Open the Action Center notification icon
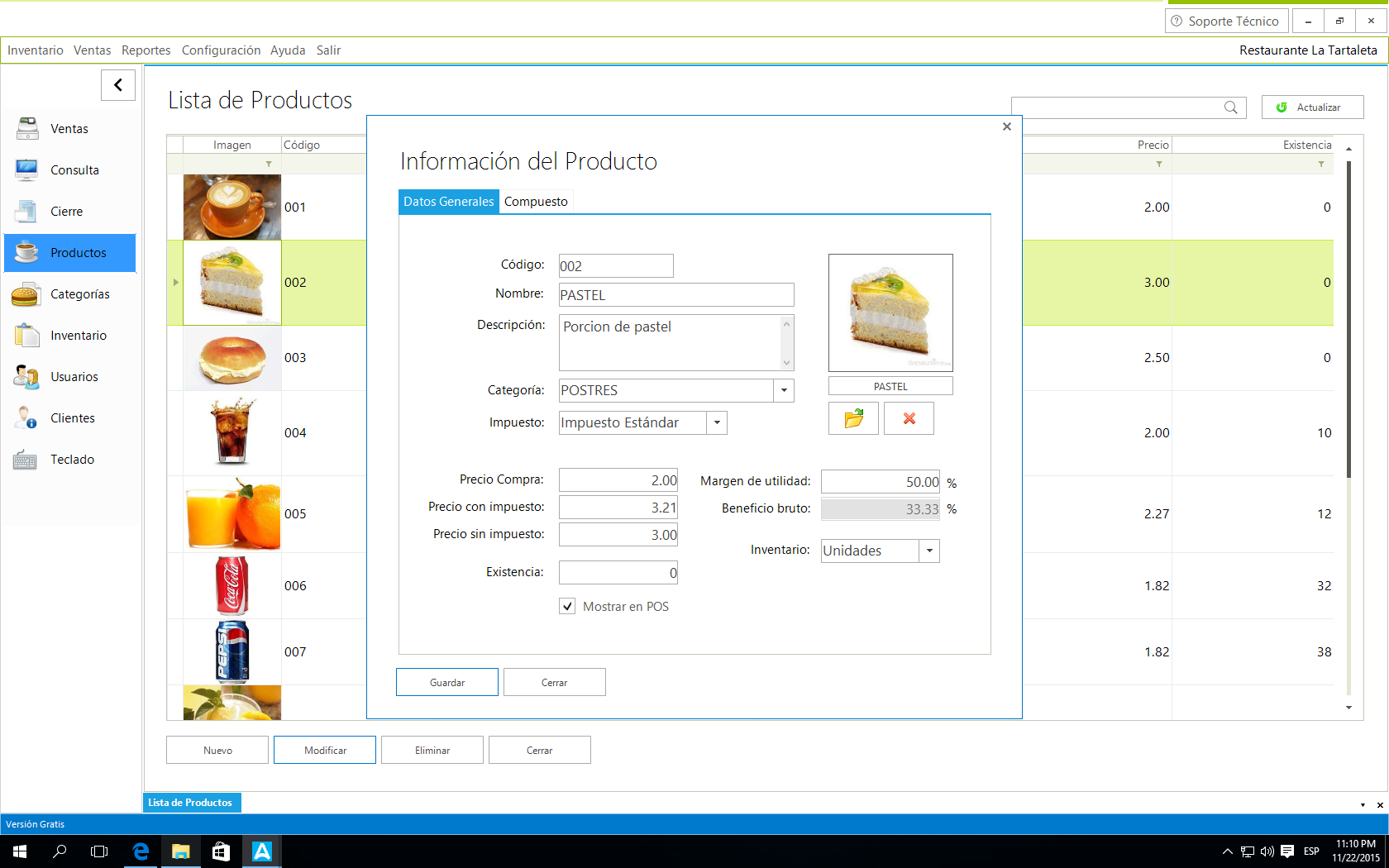 (x=1287, y=851)
